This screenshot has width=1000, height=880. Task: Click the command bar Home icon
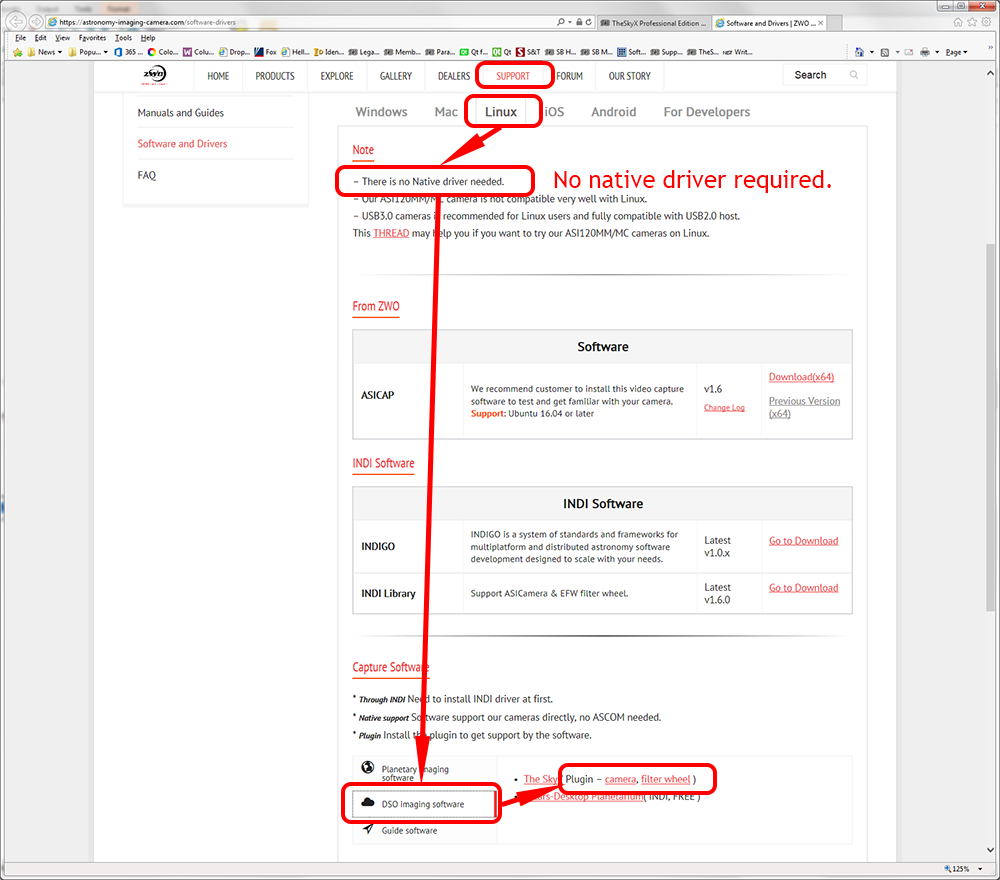tap(859, 52)
